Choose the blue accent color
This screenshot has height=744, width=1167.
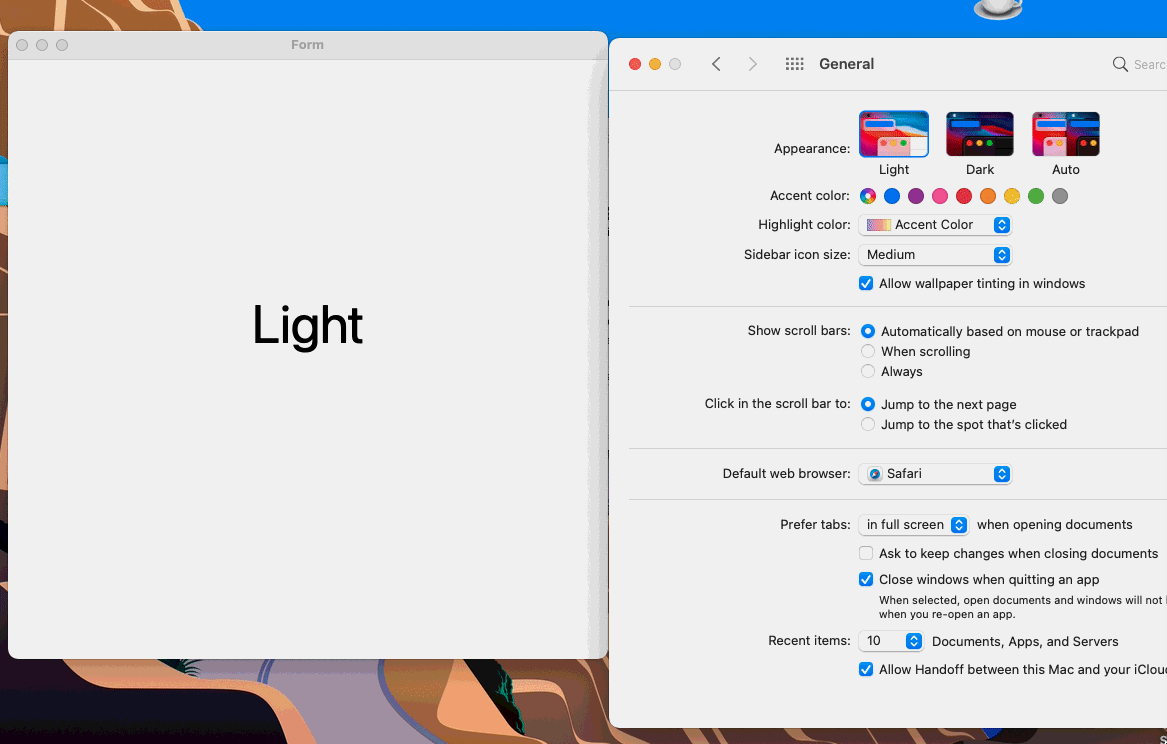click(892, 196)
